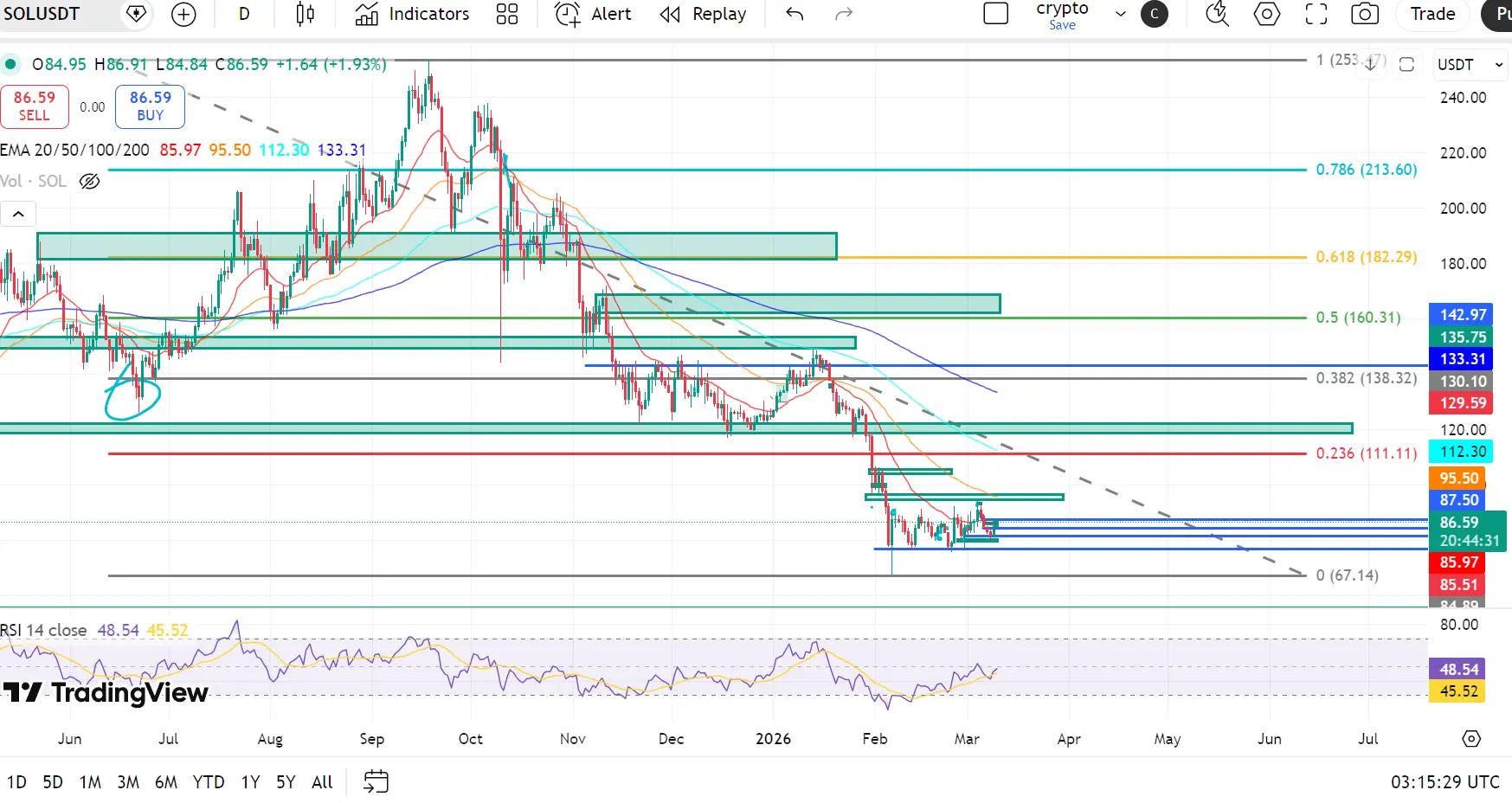Select the 1Y date range

point(250,782)
